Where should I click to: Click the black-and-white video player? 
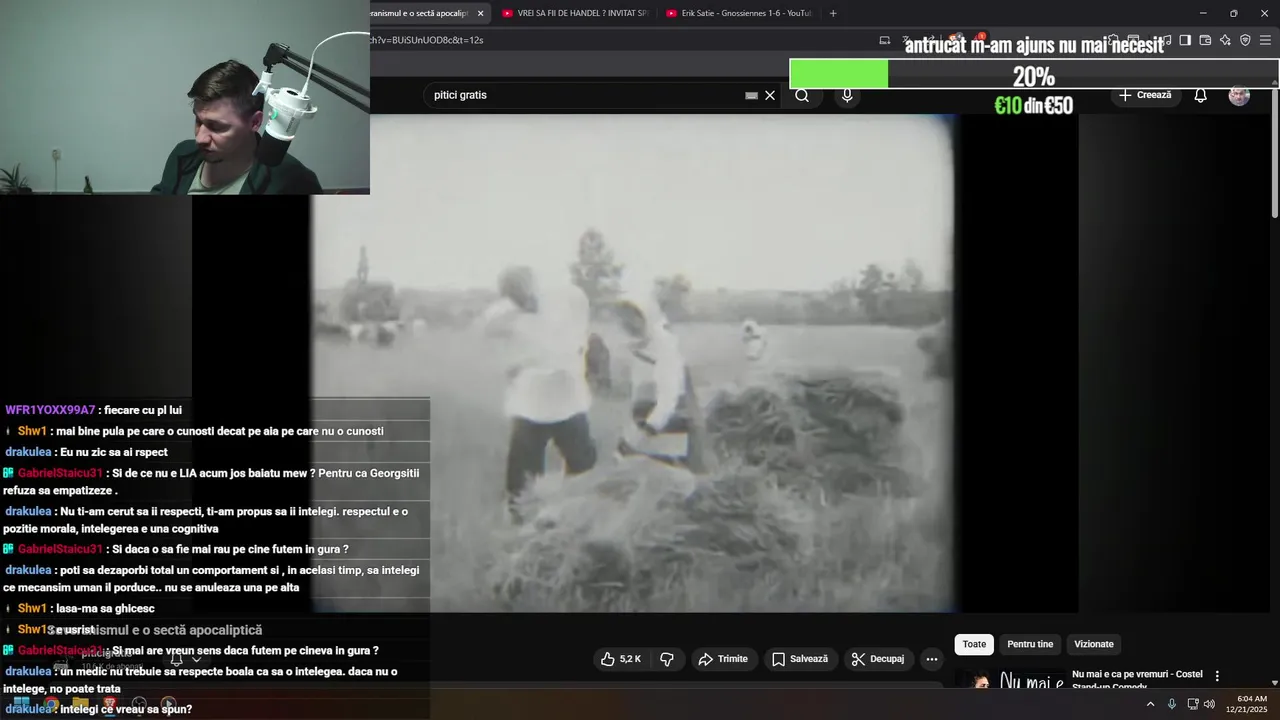(x=633, y=362)
